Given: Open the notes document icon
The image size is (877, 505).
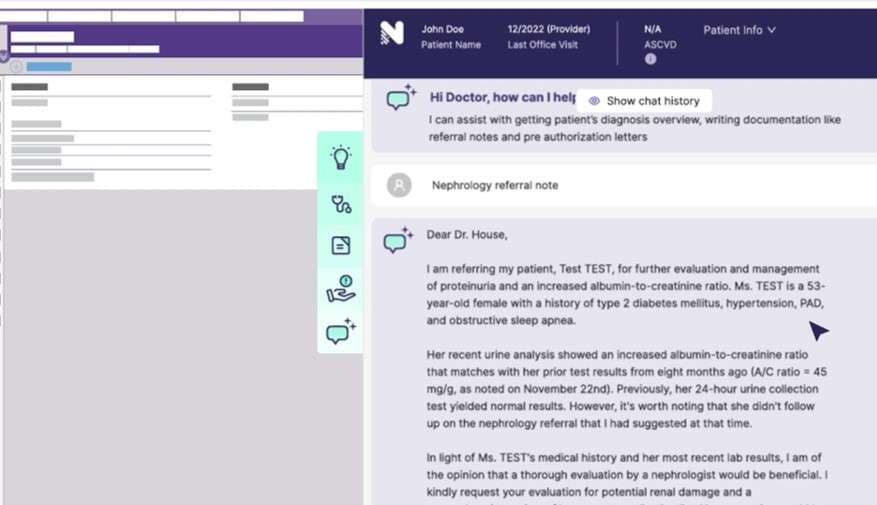Looking at the screenshot, I should (341, 246).
